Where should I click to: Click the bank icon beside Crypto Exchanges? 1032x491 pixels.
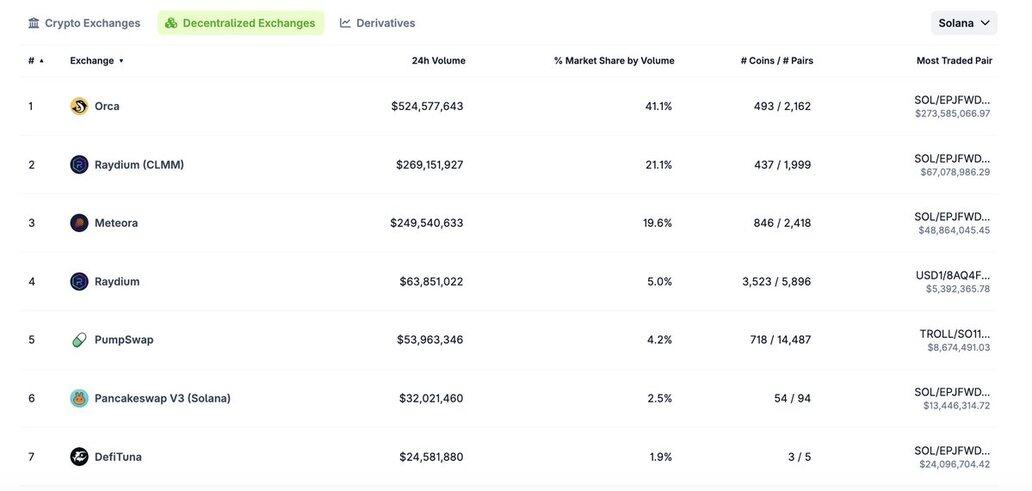click(34, 23)
